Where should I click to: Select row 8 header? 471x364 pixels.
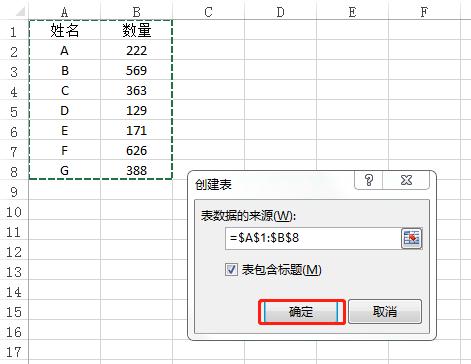(x=14, y=171)
